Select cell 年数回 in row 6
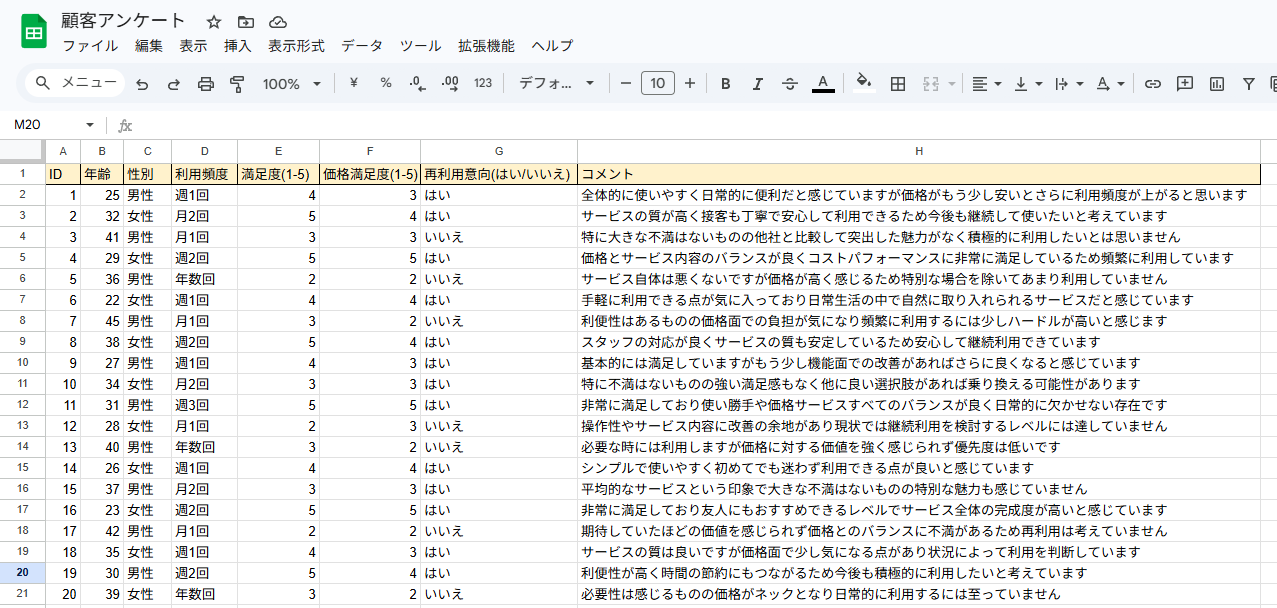 204,279
